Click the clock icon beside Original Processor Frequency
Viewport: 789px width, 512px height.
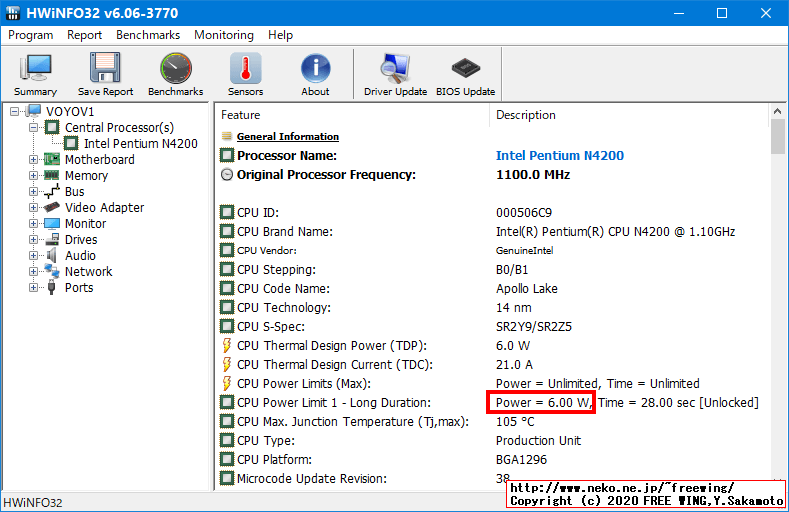pyautogui.click(x=227, y=175)
